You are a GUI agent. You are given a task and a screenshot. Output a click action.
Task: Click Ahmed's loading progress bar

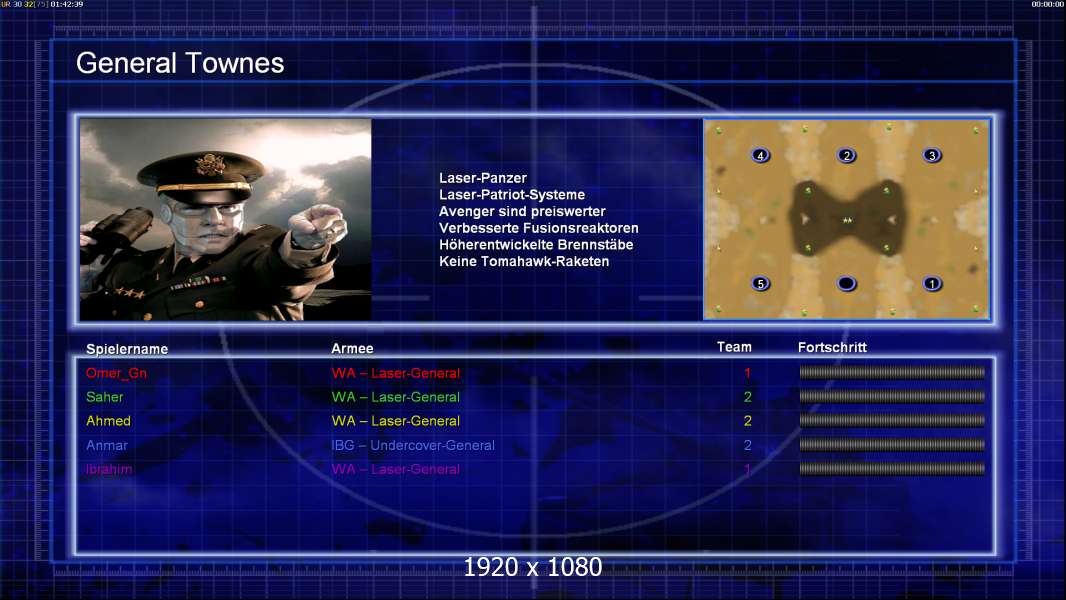(x=892, y=421)
